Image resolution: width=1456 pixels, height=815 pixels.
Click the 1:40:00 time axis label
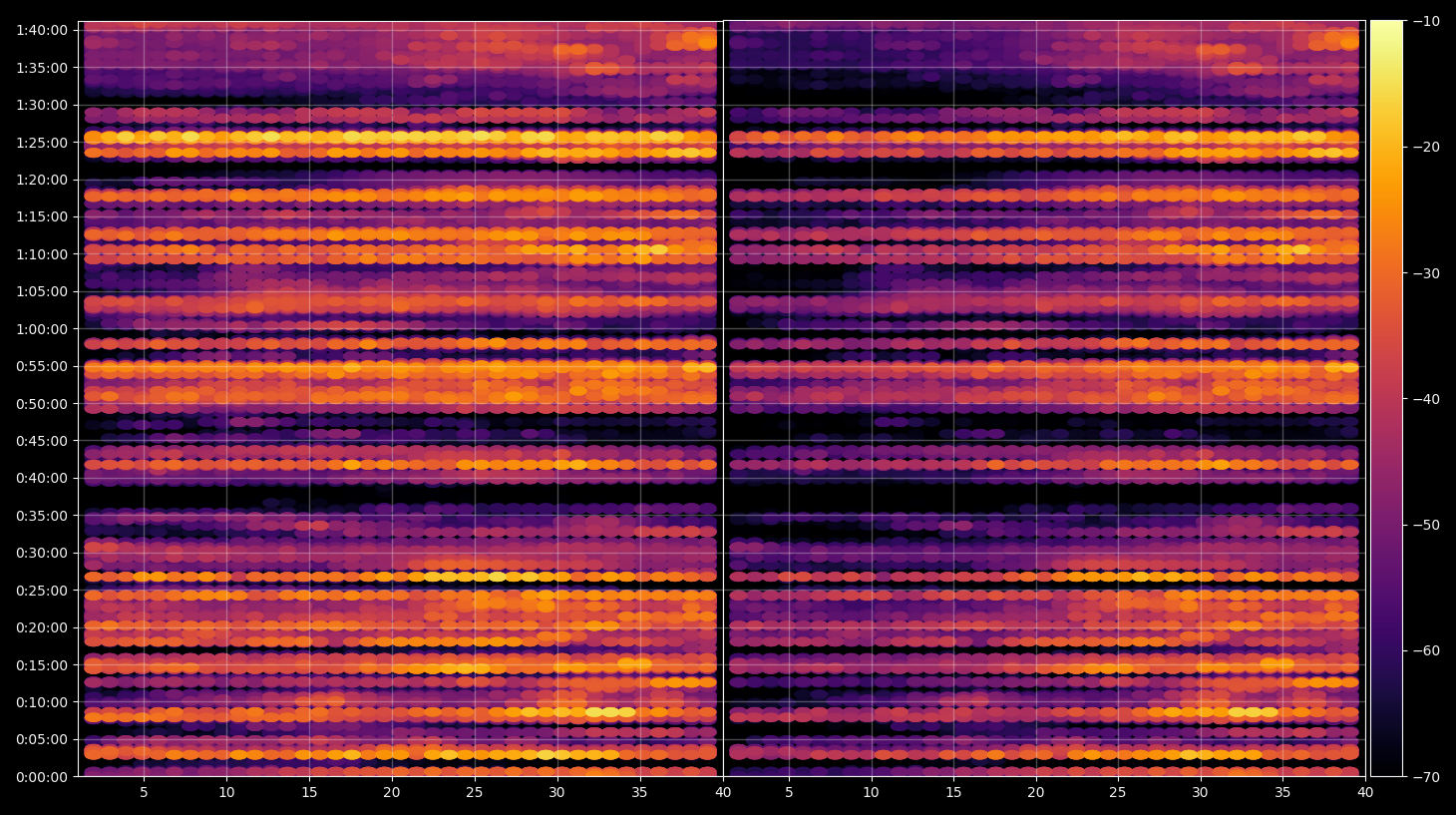coord(42,30)
